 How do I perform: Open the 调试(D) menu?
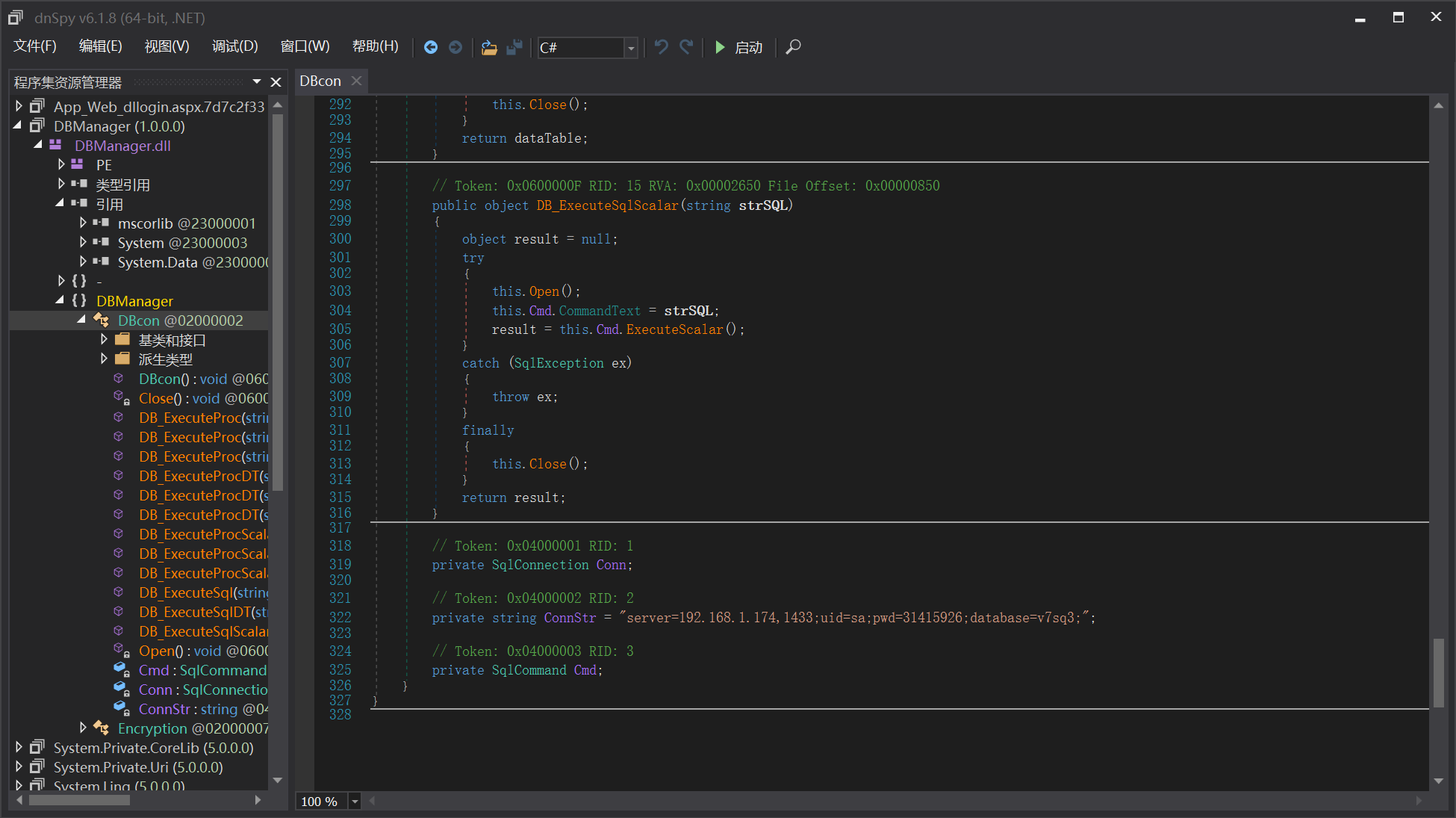click(234, 46)
